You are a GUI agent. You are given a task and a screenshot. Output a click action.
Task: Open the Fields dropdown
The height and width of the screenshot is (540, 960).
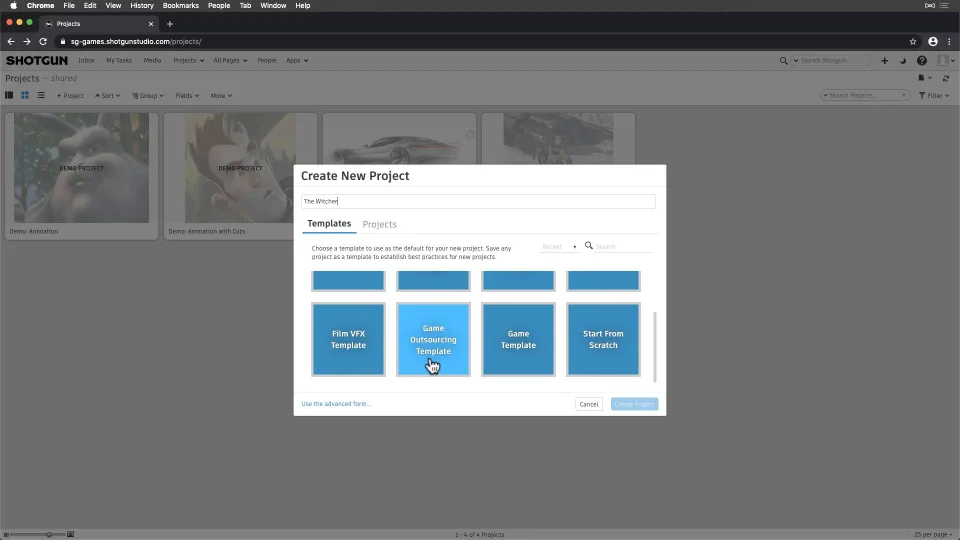tap(187, 96)
